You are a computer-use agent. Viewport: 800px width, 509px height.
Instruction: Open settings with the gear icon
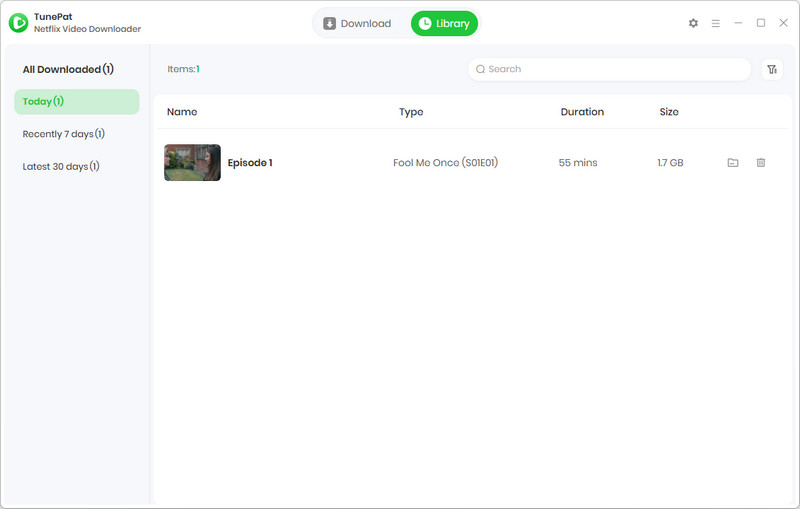(693, 23)
